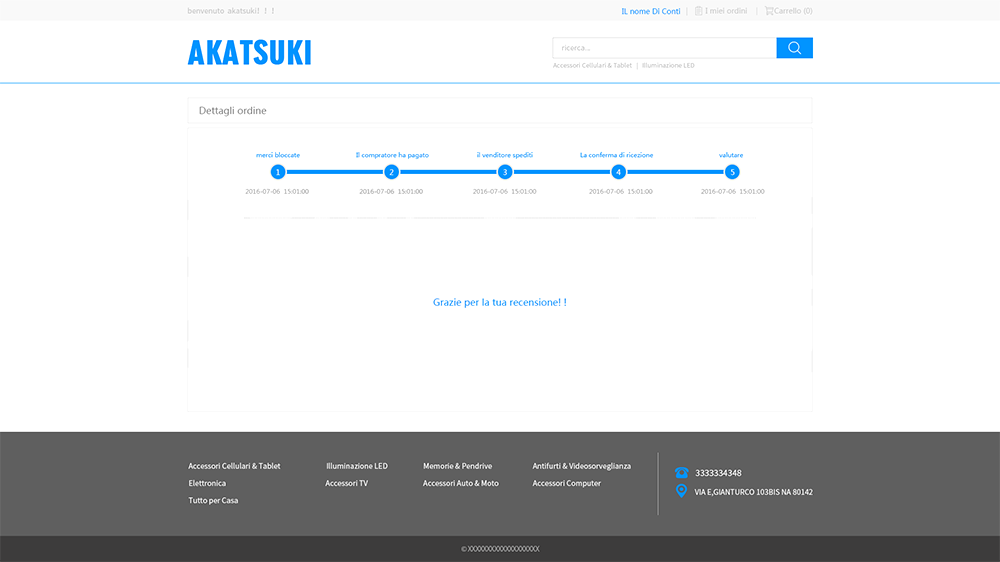Image resolution: width=1000 pixels, height=562 pixels.
Task: Select step 2 circle in order progress
Action: tap(392, 172)
